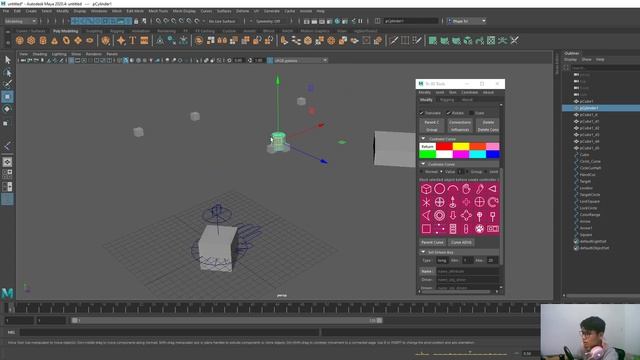Click the double-ring controller shape icon
Viewport: 640px width, 360px height.
(440, 216)
